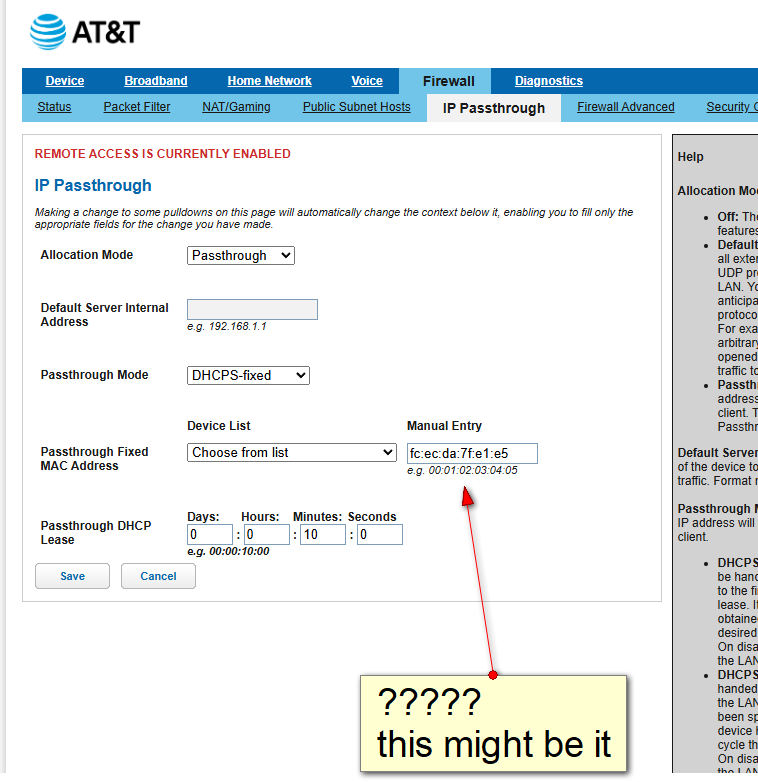Click the lease Minutes input field
This screenshot has width=758, height=782.
click(x=323, y=535)
